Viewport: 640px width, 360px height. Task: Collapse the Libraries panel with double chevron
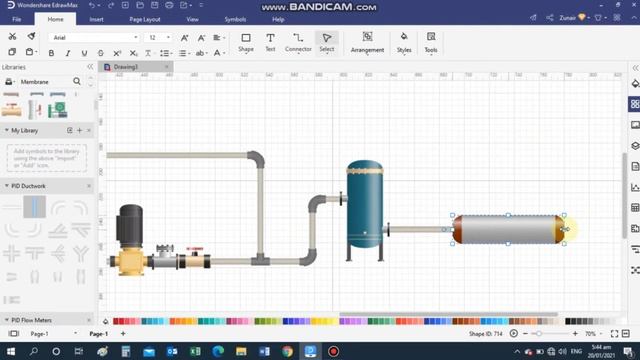coord(90,67)
